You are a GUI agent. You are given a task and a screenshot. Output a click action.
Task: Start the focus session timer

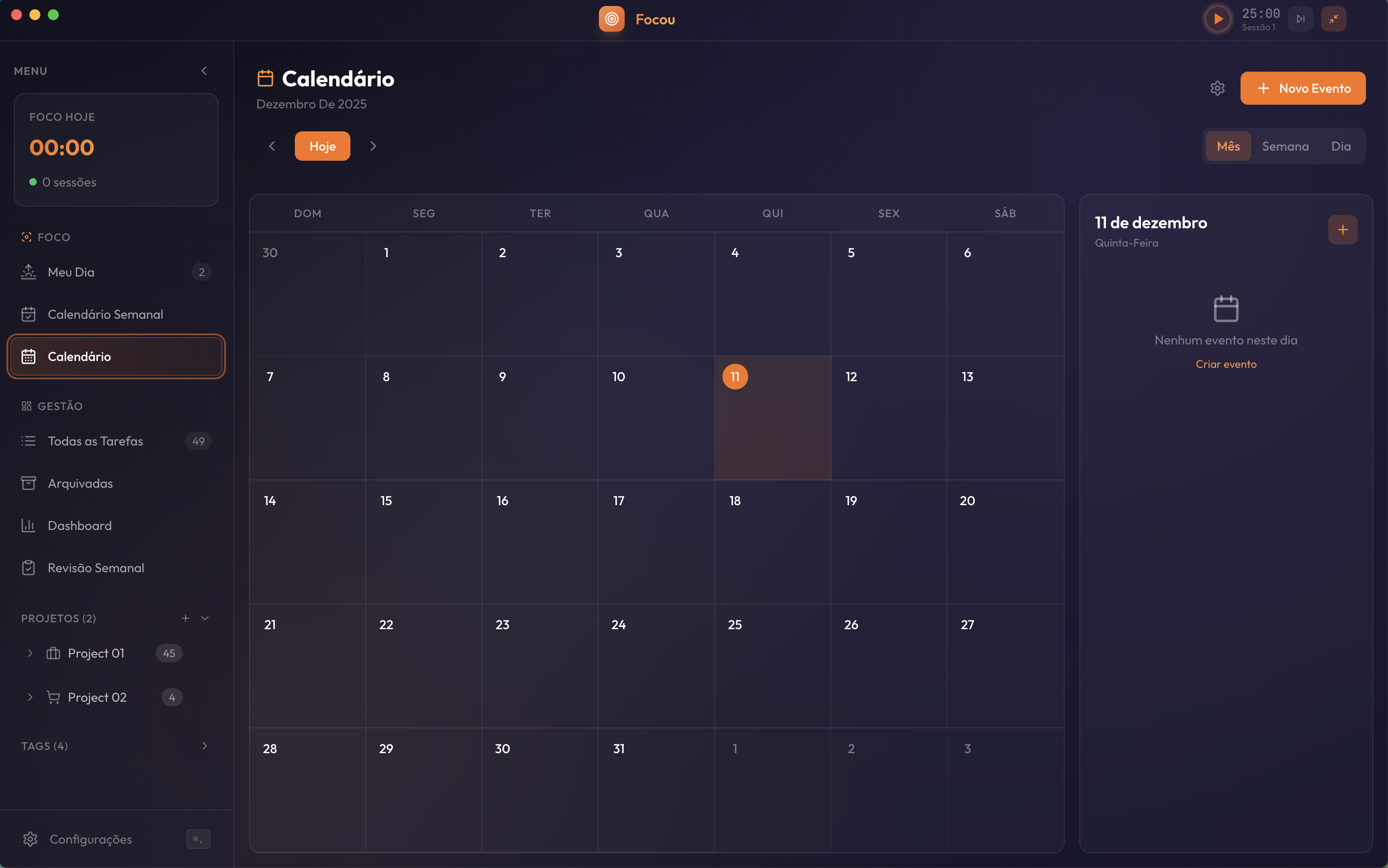pos(1218,18)
